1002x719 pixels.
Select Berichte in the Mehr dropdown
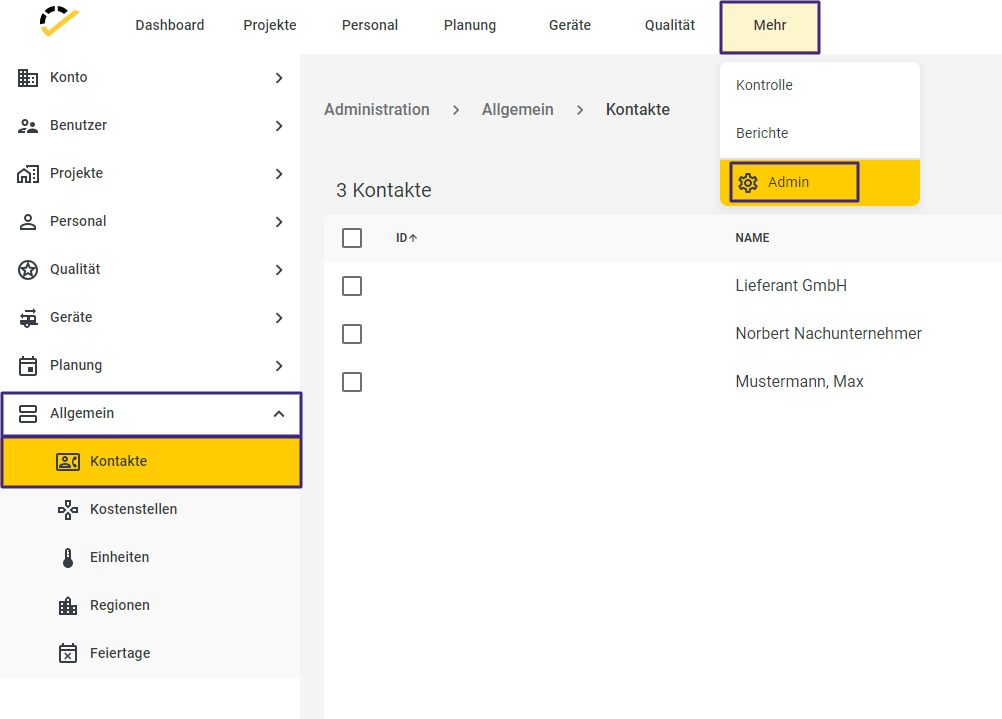820,133
